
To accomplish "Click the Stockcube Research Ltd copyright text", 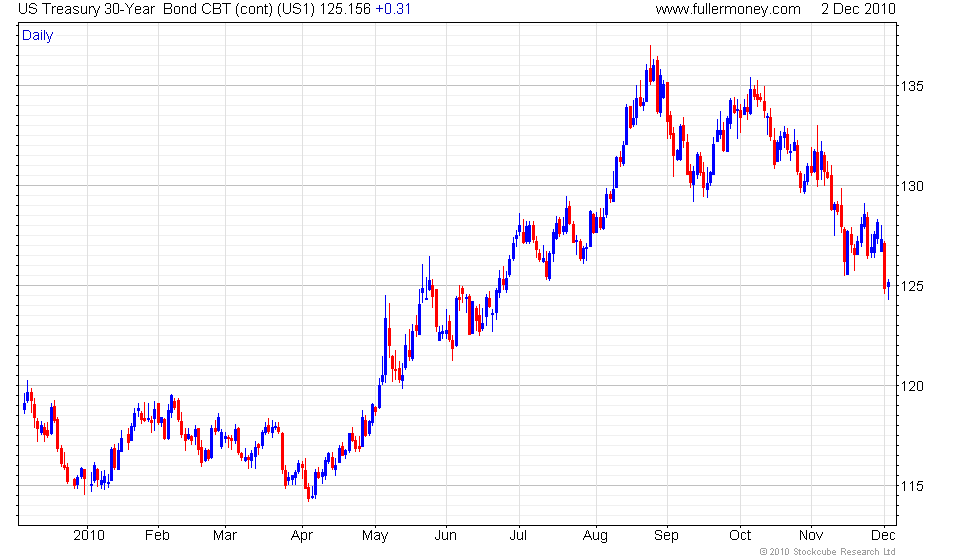I will tap(828, 552).
